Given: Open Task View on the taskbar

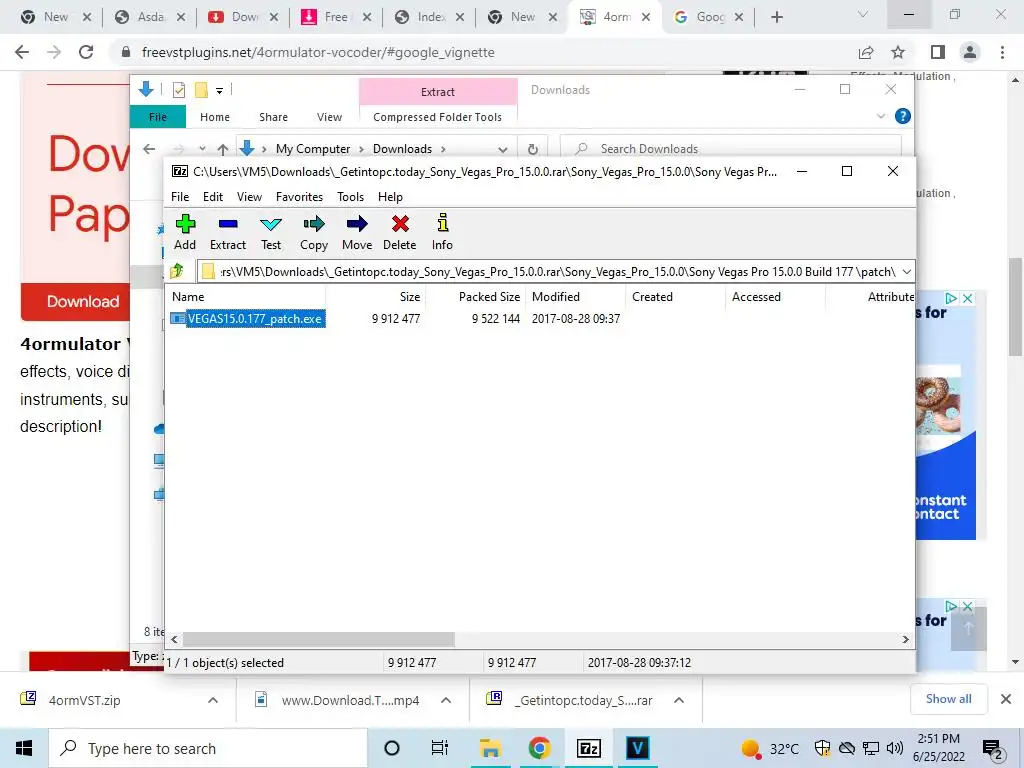Looking at the screenshot, I should (x=440, y=748).
